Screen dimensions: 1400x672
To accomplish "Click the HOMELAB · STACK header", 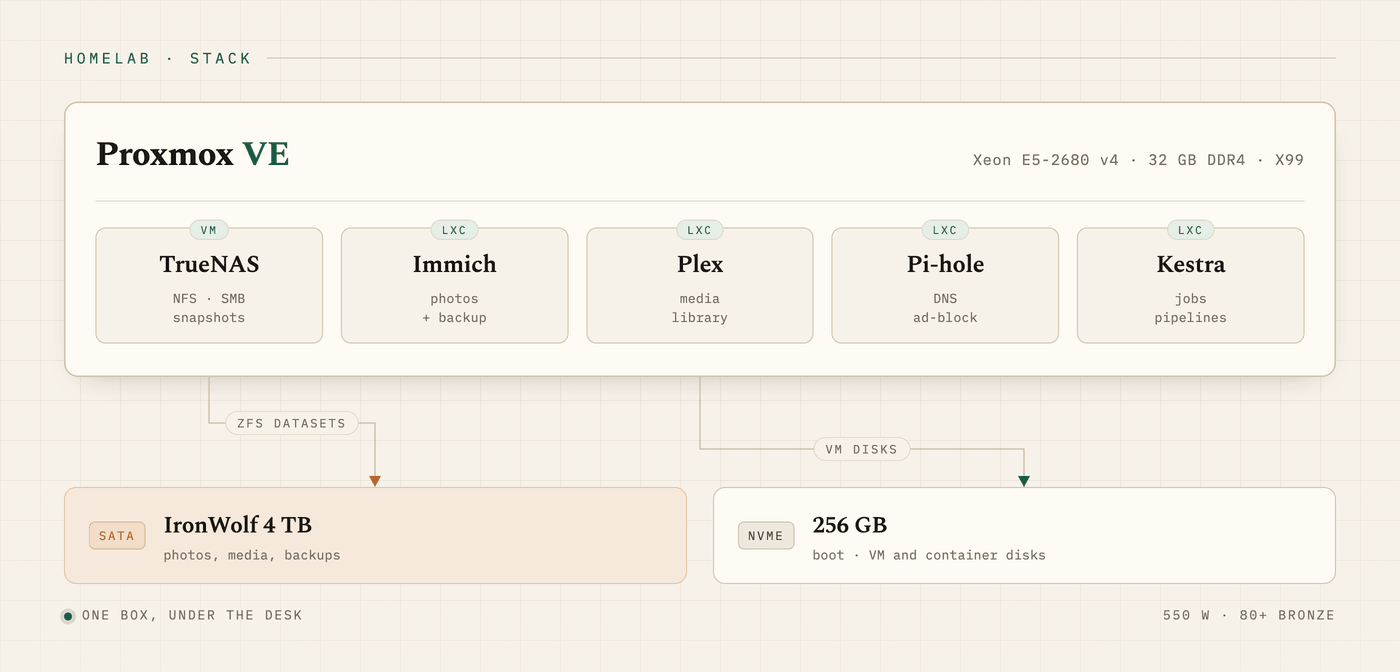I will tap(158, 58).
